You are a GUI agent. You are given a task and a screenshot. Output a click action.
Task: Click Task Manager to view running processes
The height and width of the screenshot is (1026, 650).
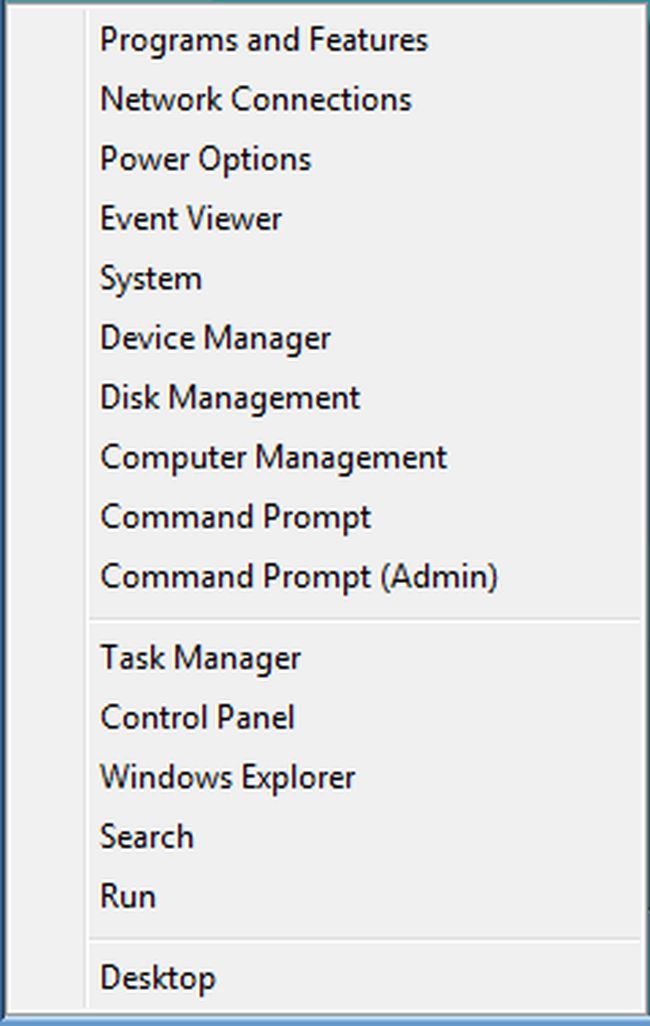200,658
